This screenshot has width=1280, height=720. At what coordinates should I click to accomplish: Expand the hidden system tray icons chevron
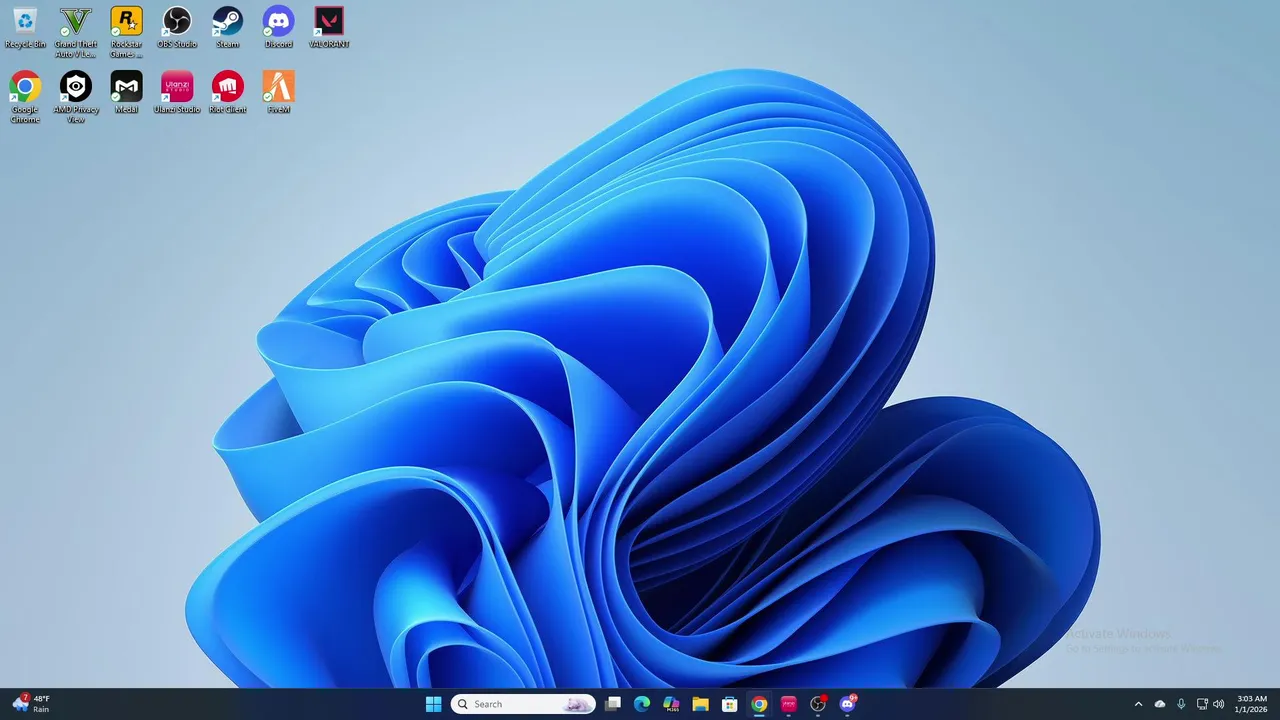1138,704
